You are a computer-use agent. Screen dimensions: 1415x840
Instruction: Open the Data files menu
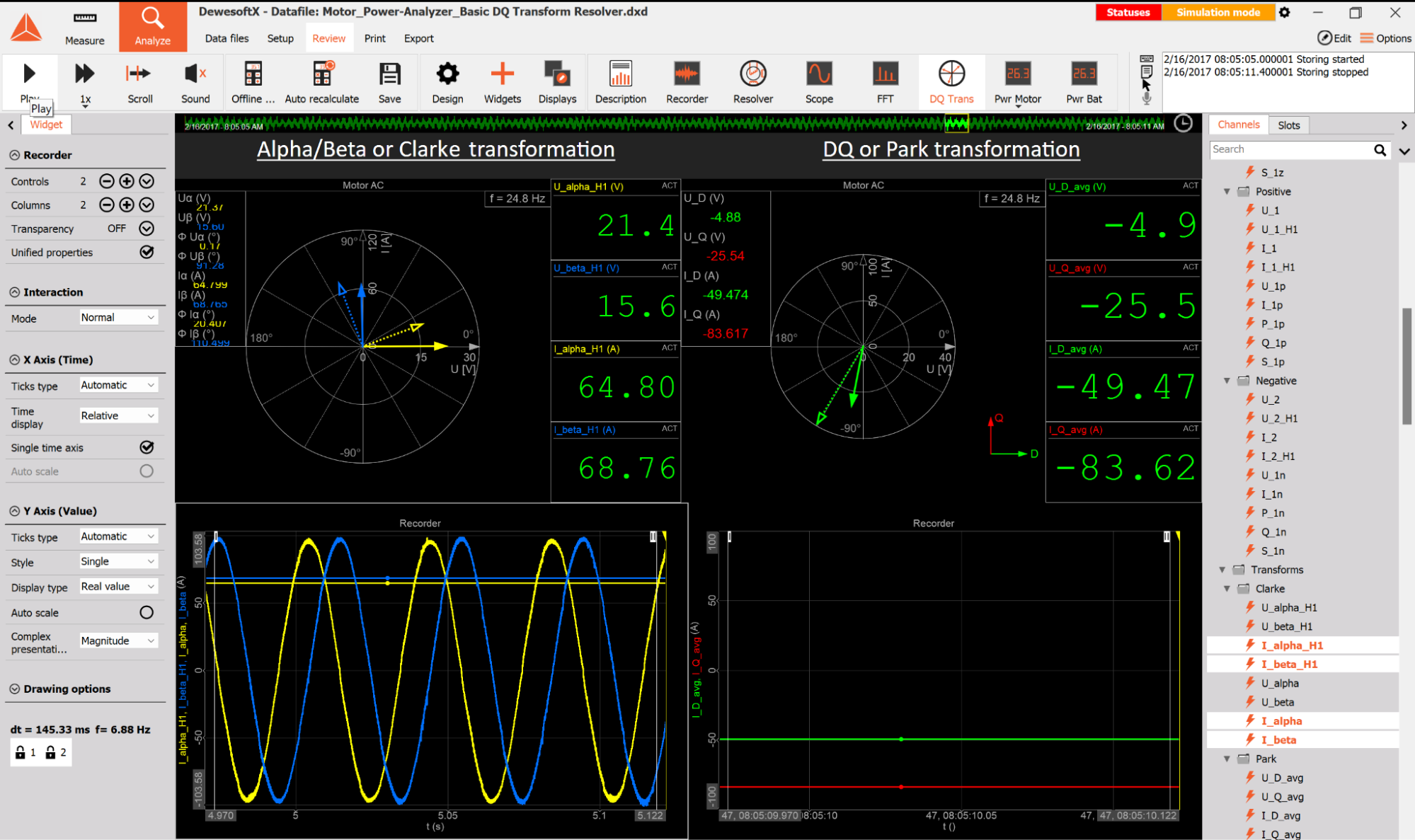pyautogui.click(x=227, y=38)
